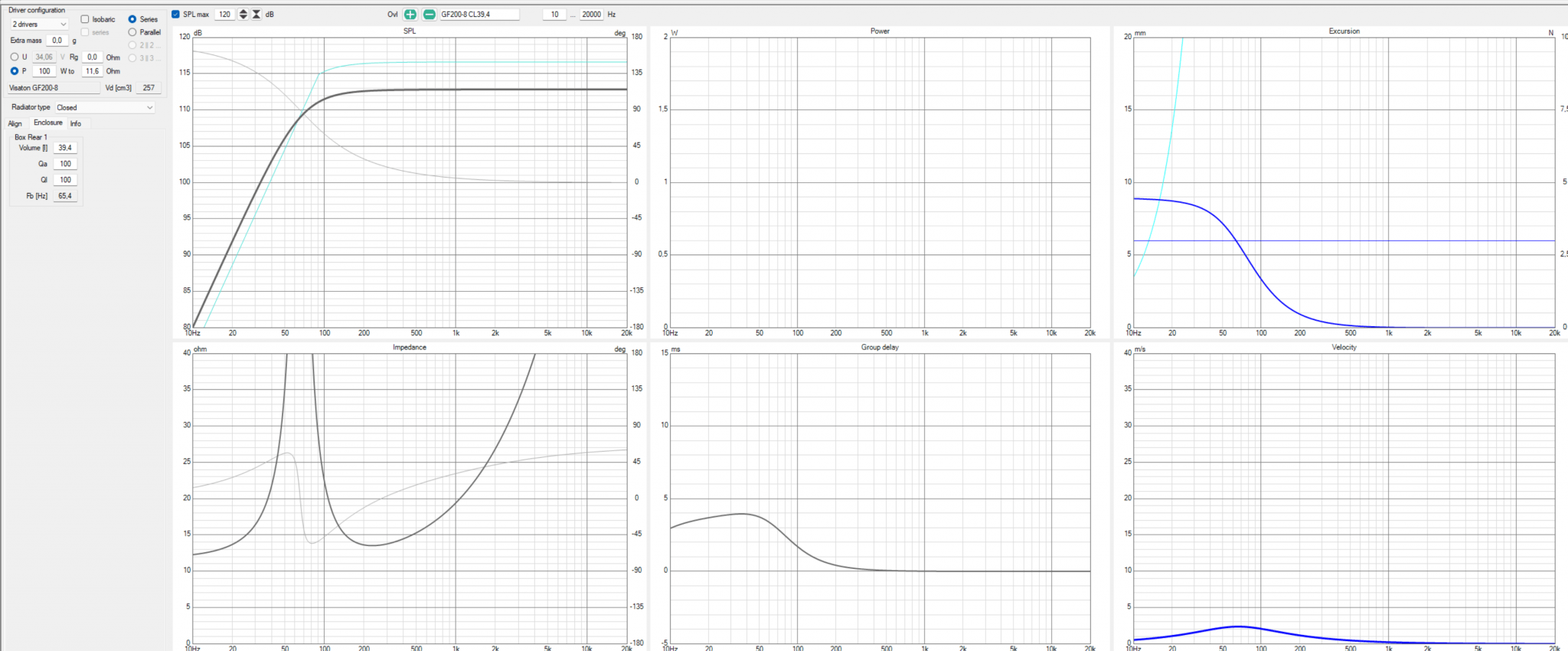Click the SPL max value field 120
This screenshot has height=651, width=1568.
point(224,15)
